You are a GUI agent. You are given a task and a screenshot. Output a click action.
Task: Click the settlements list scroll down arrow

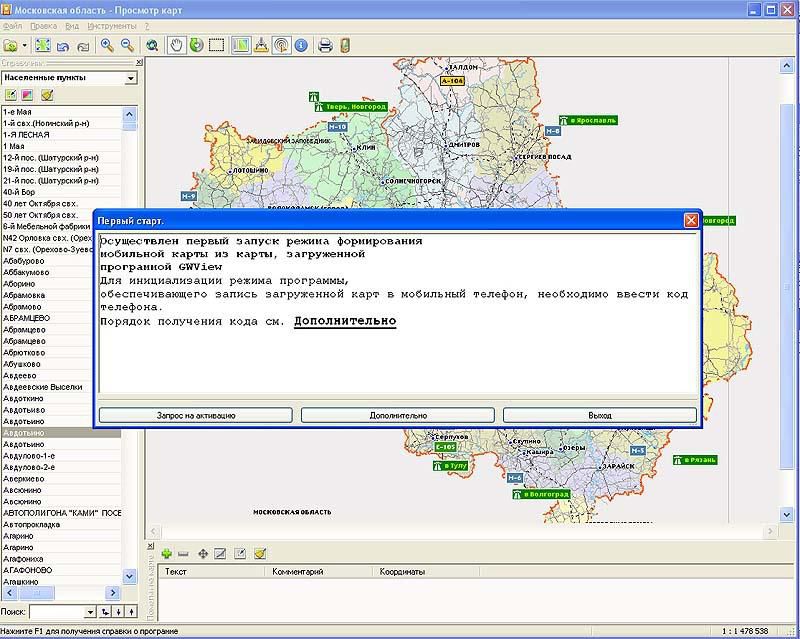coord(130,577)
